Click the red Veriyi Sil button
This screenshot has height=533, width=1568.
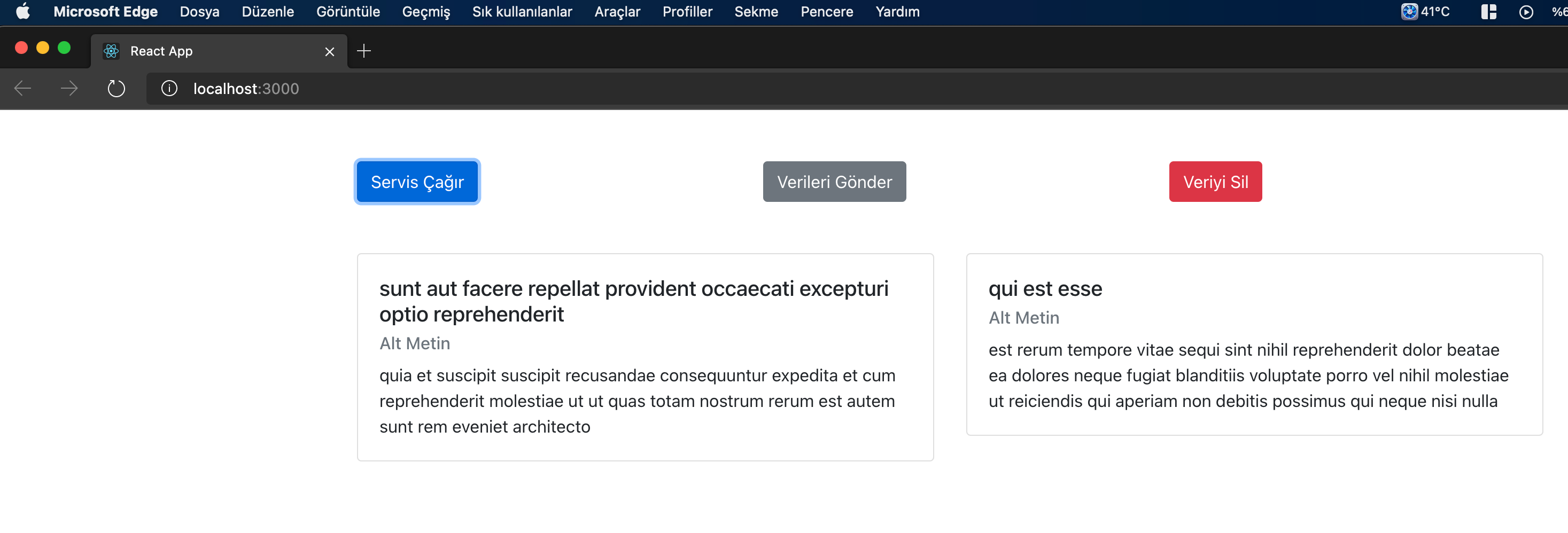point(1216,182)
